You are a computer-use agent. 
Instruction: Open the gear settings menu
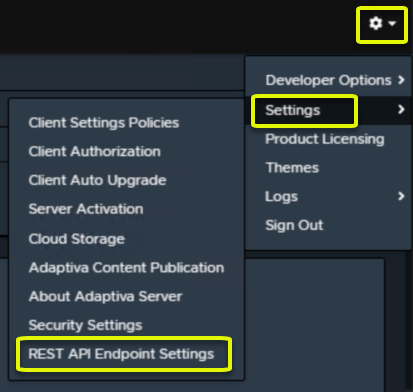[x=382, y=24]
